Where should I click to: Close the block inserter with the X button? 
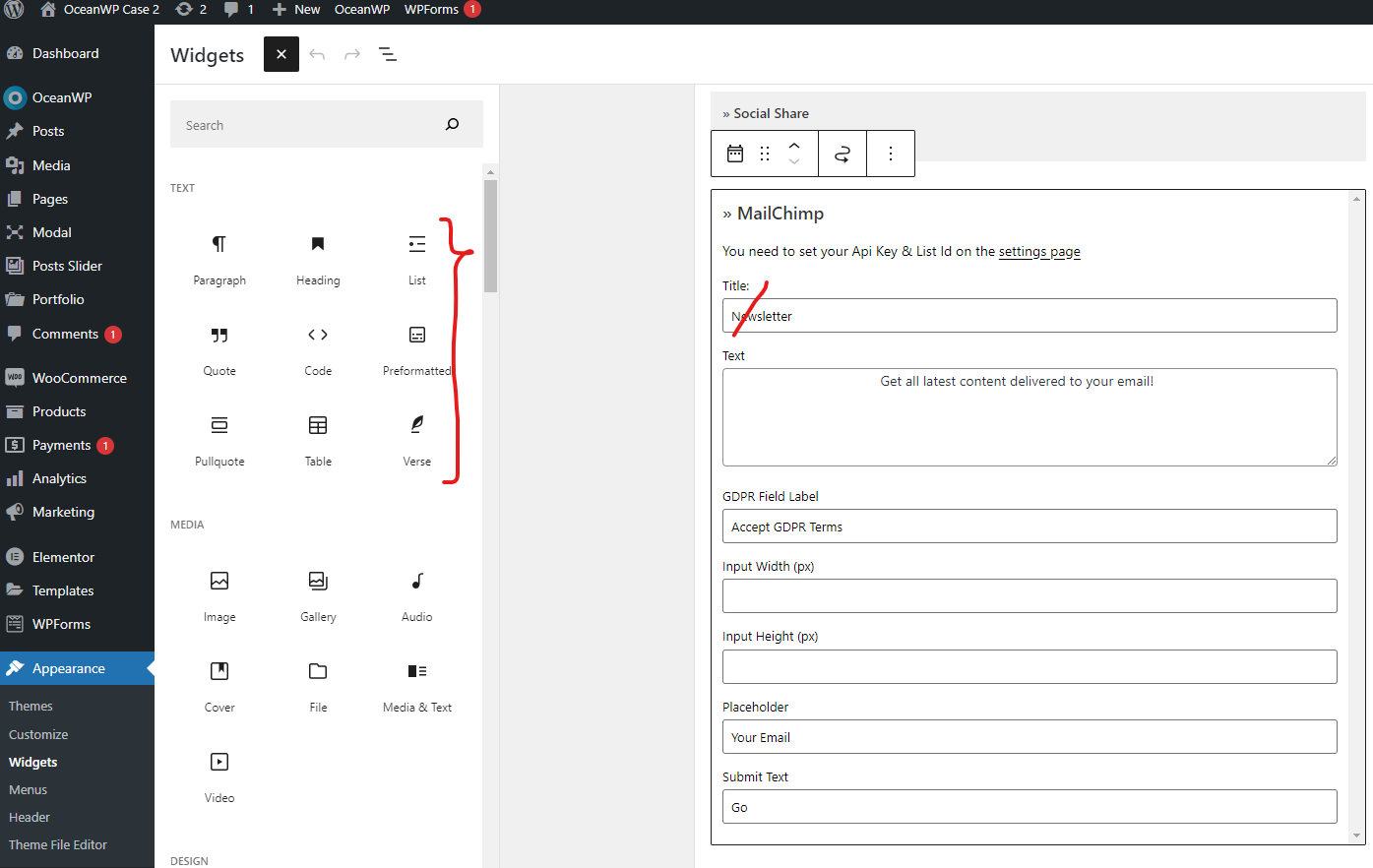tap(281, 54)
